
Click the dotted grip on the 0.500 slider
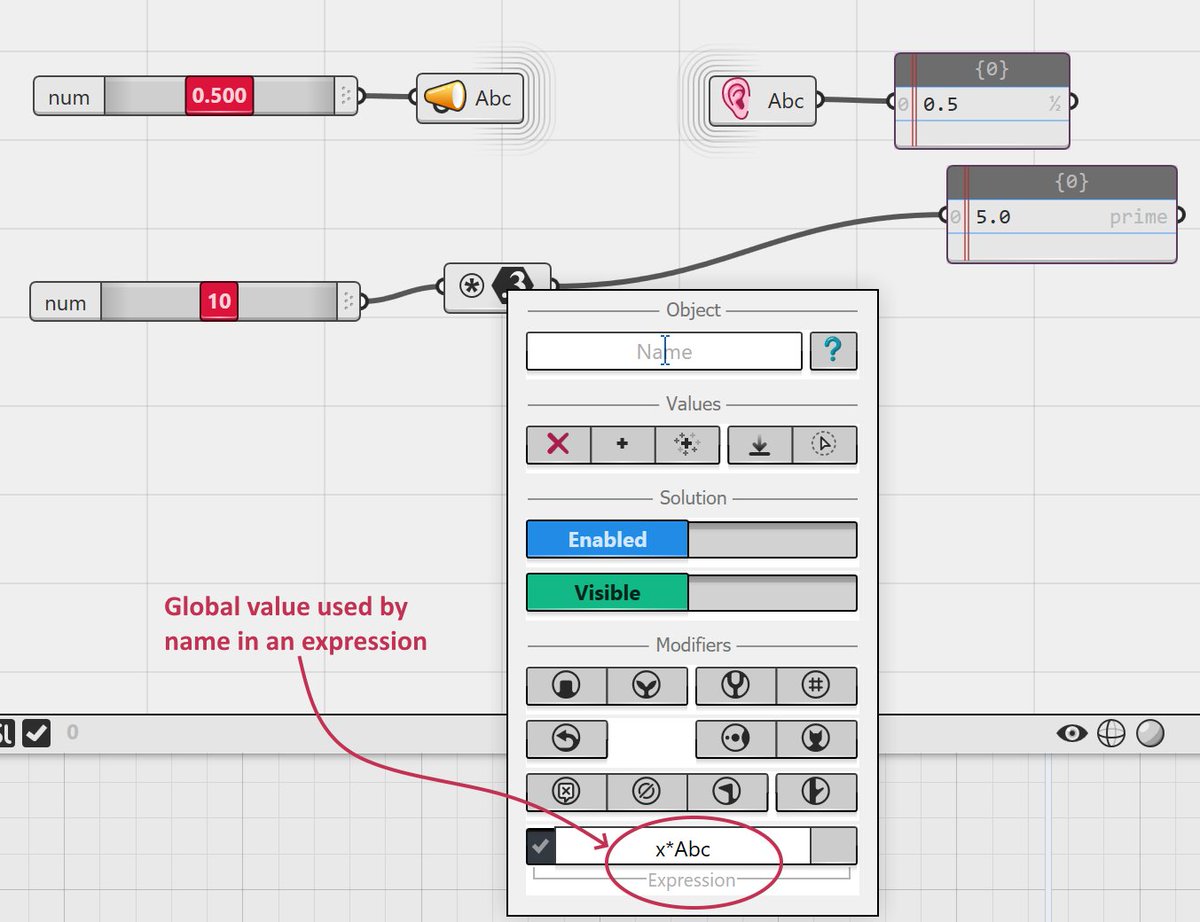[345, 97]
